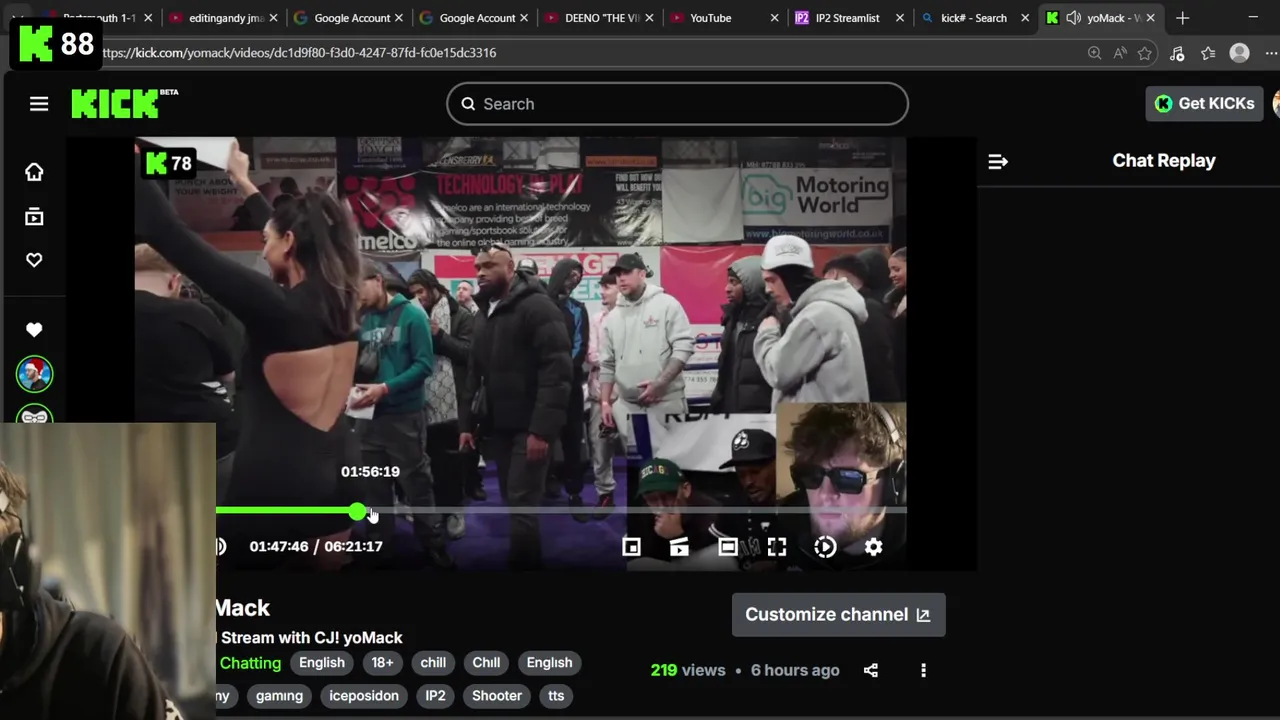Click the KICK logo

(x=124, y=103)
